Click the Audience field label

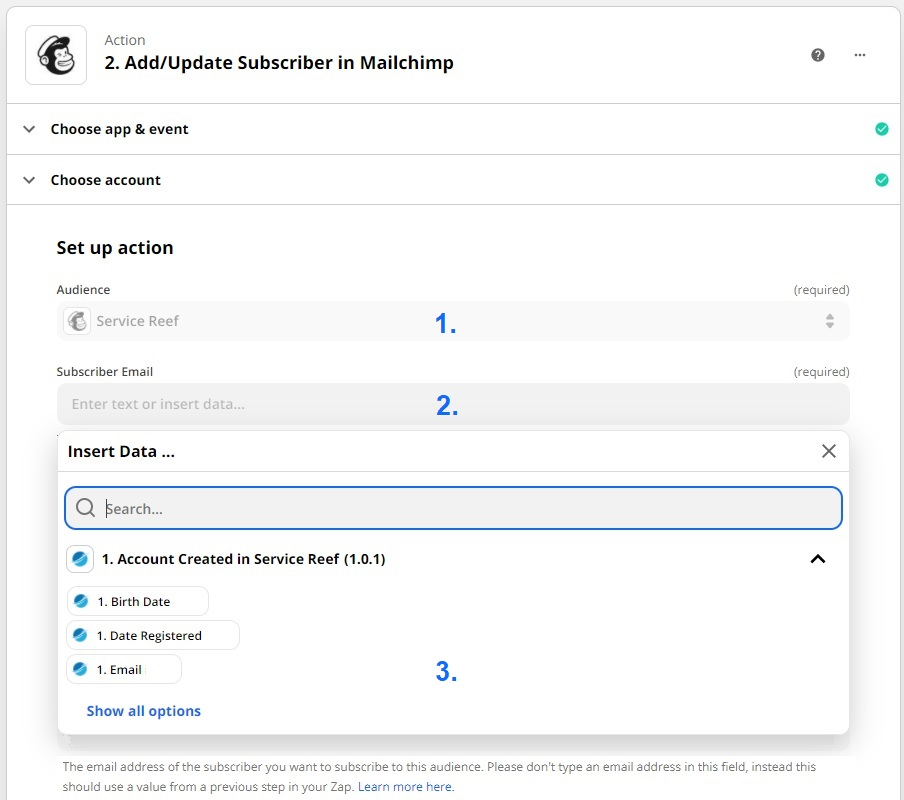(x=83, y=289)
